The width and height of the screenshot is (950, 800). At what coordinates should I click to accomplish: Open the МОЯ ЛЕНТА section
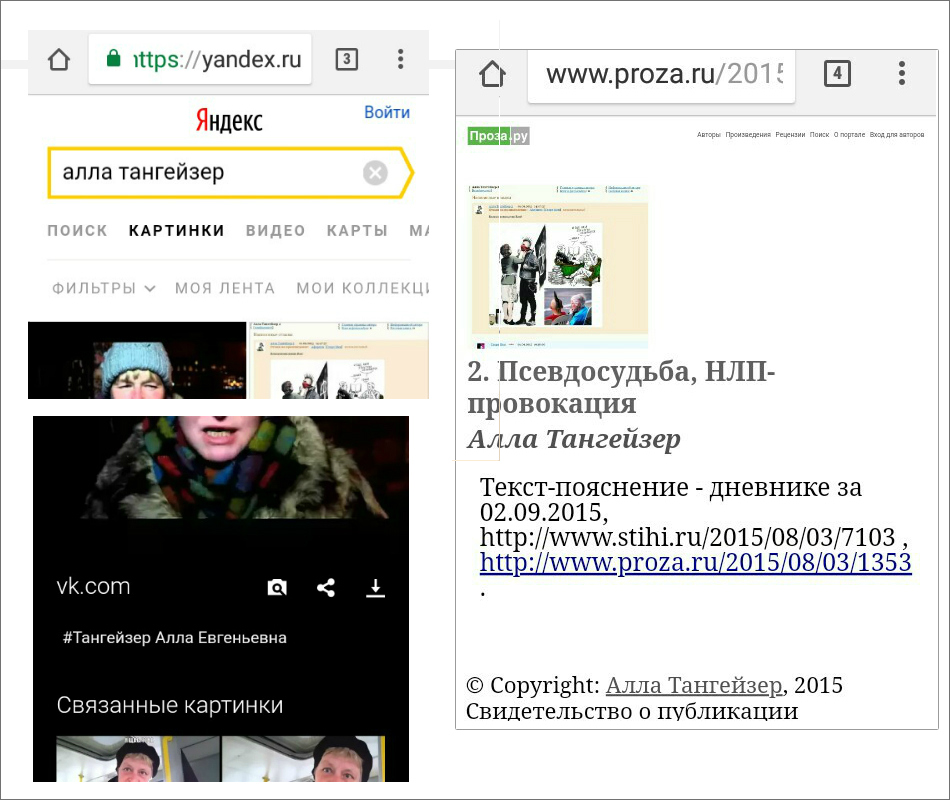coord(225,288)
